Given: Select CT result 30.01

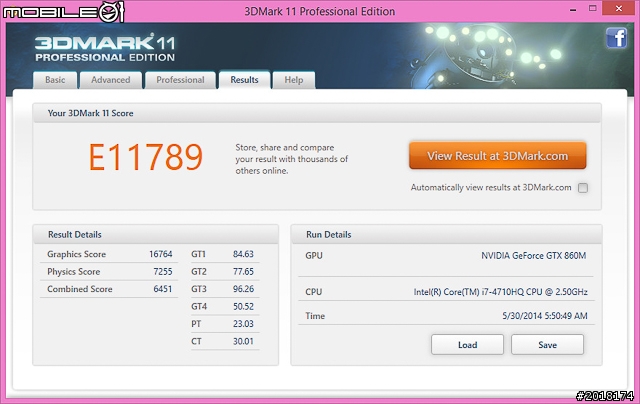Looking at the screenshot, I should point(243,341).
